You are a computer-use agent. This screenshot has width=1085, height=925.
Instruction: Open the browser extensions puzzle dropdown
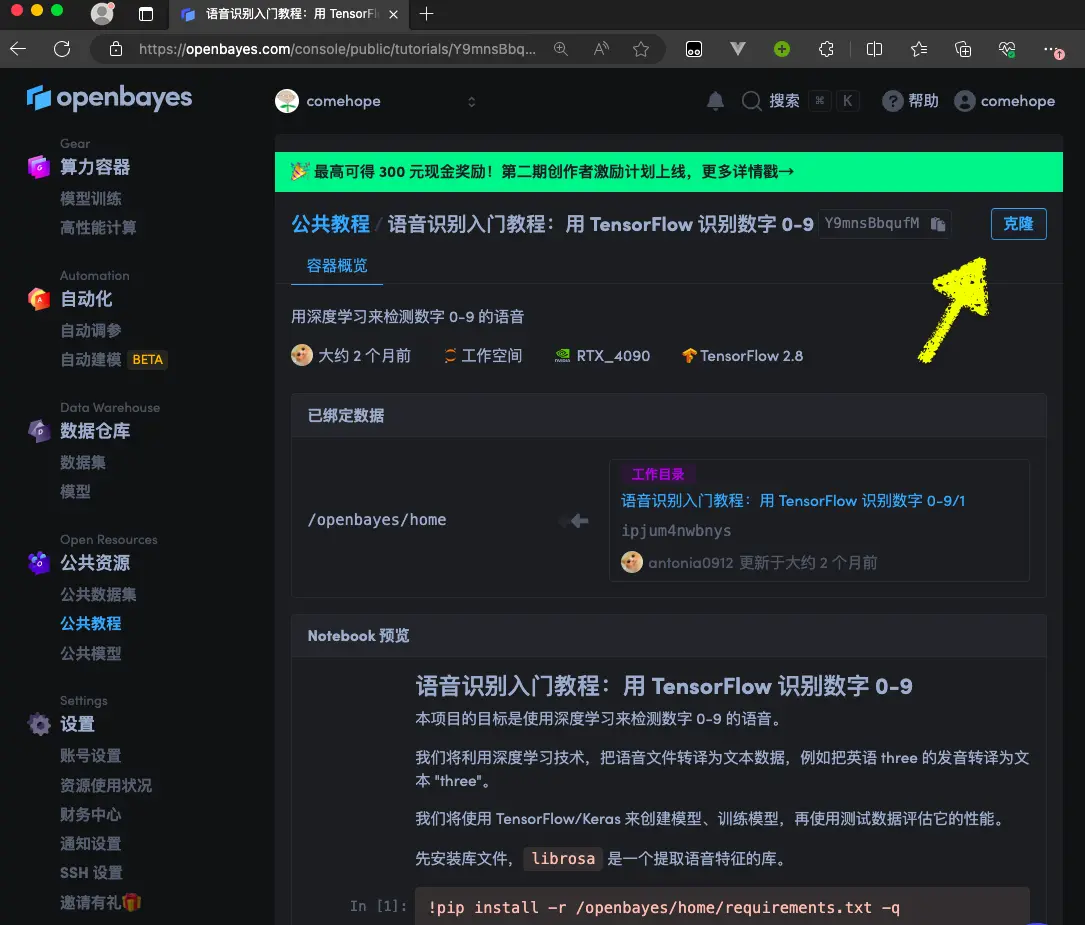click(x=827, y=48)
